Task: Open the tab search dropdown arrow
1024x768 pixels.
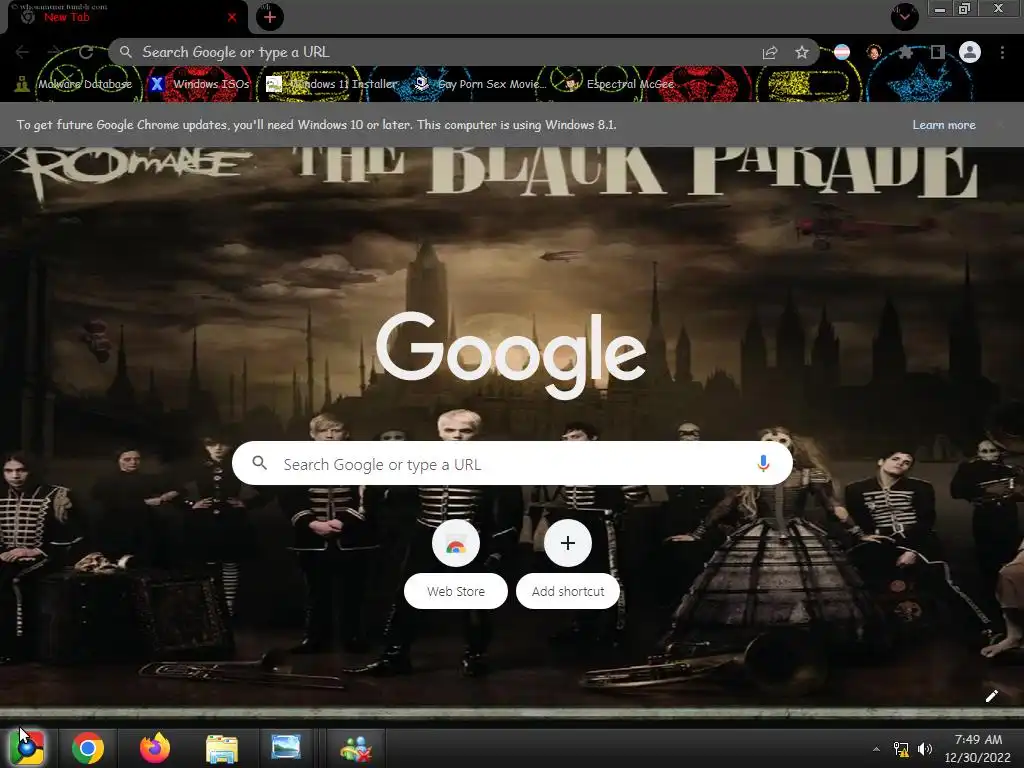Action: pos(904,16)
